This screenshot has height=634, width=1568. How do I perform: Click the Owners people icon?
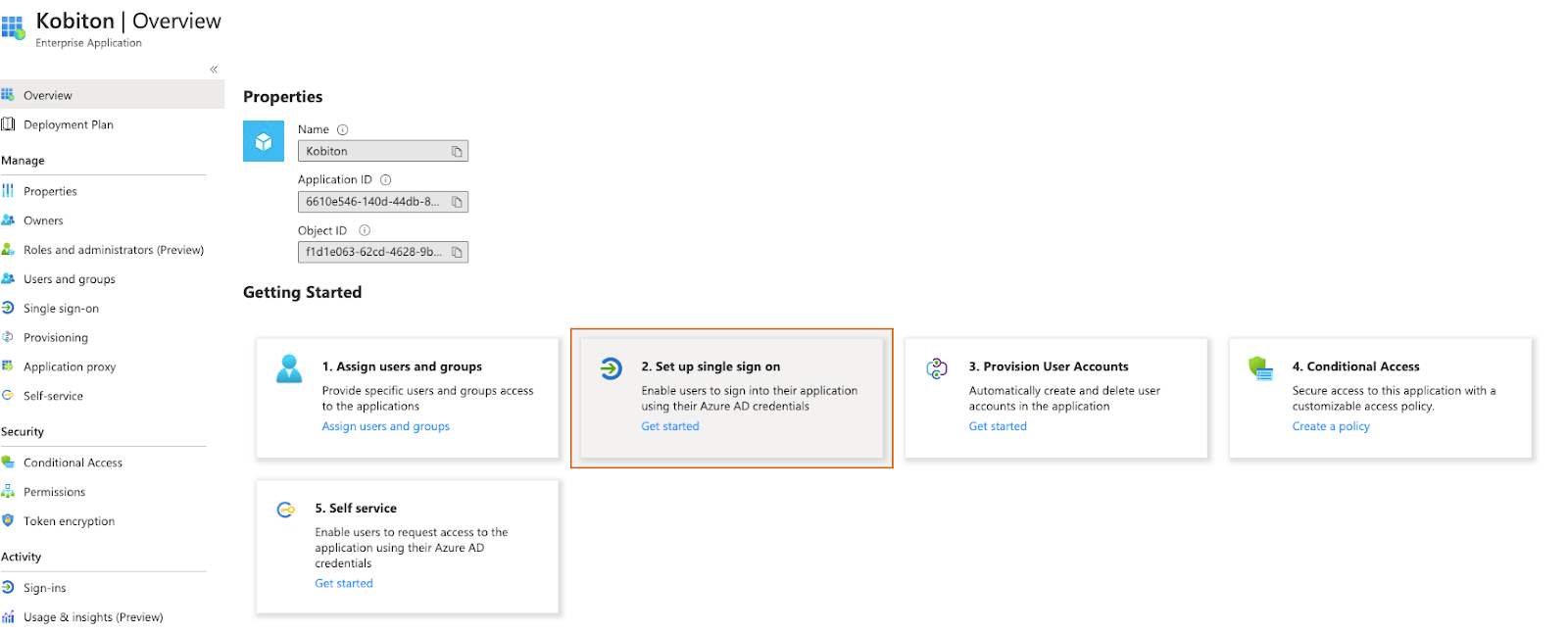(x=8, y=220)
